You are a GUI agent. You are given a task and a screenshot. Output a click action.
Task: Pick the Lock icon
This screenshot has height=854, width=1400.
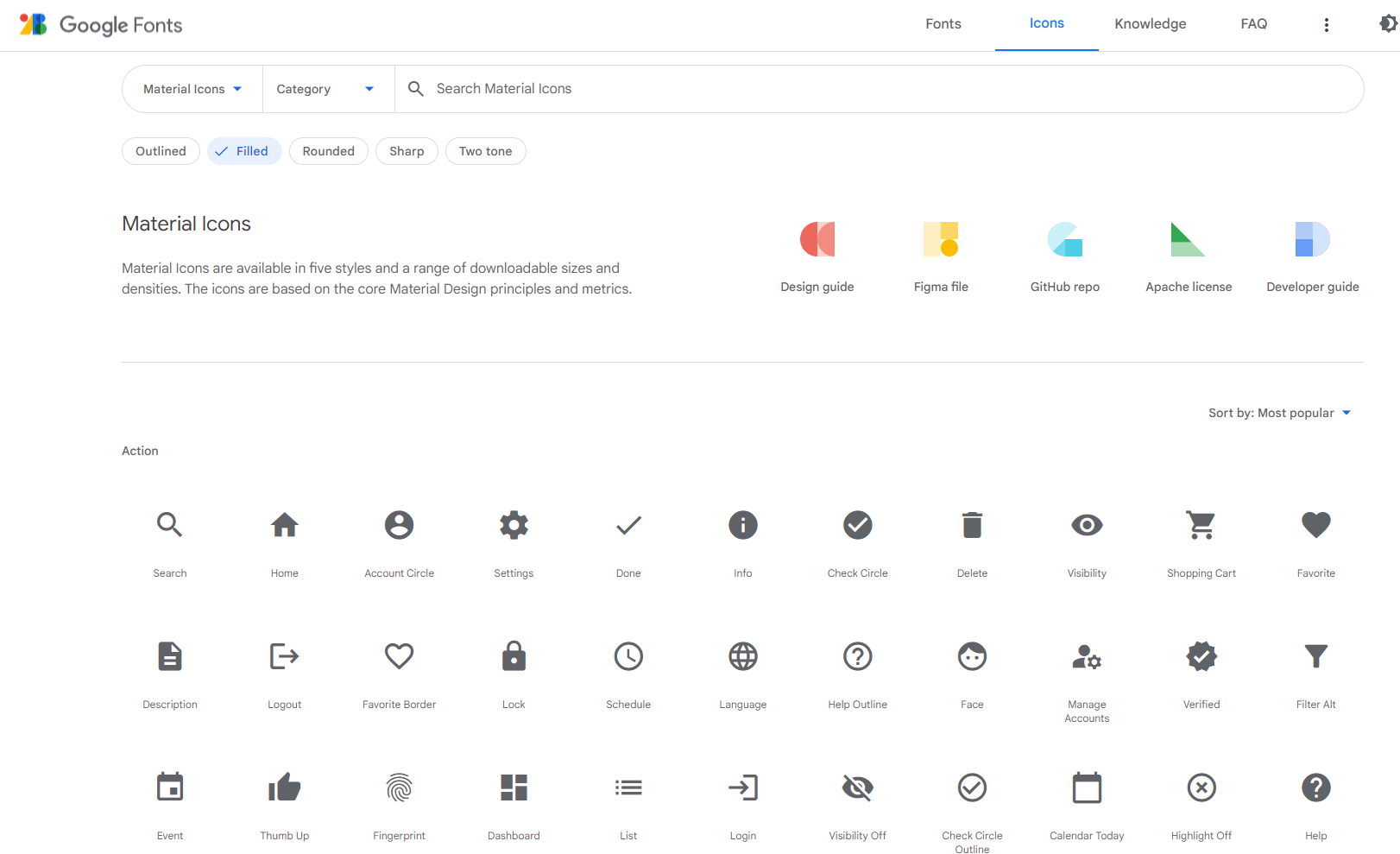click(x=514, y=656)
